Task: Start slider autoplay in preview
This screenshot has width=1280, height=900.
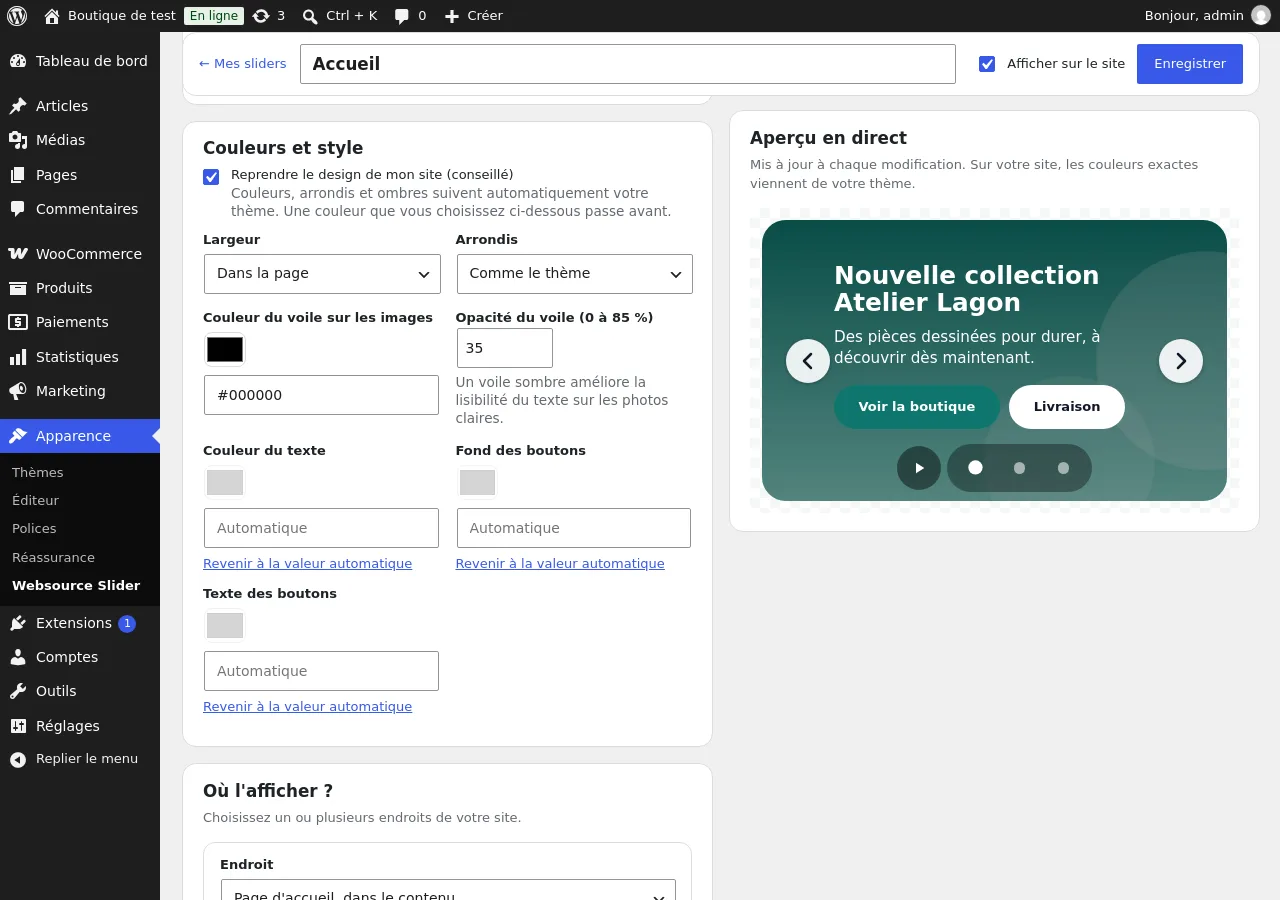Action: point(919,468)
